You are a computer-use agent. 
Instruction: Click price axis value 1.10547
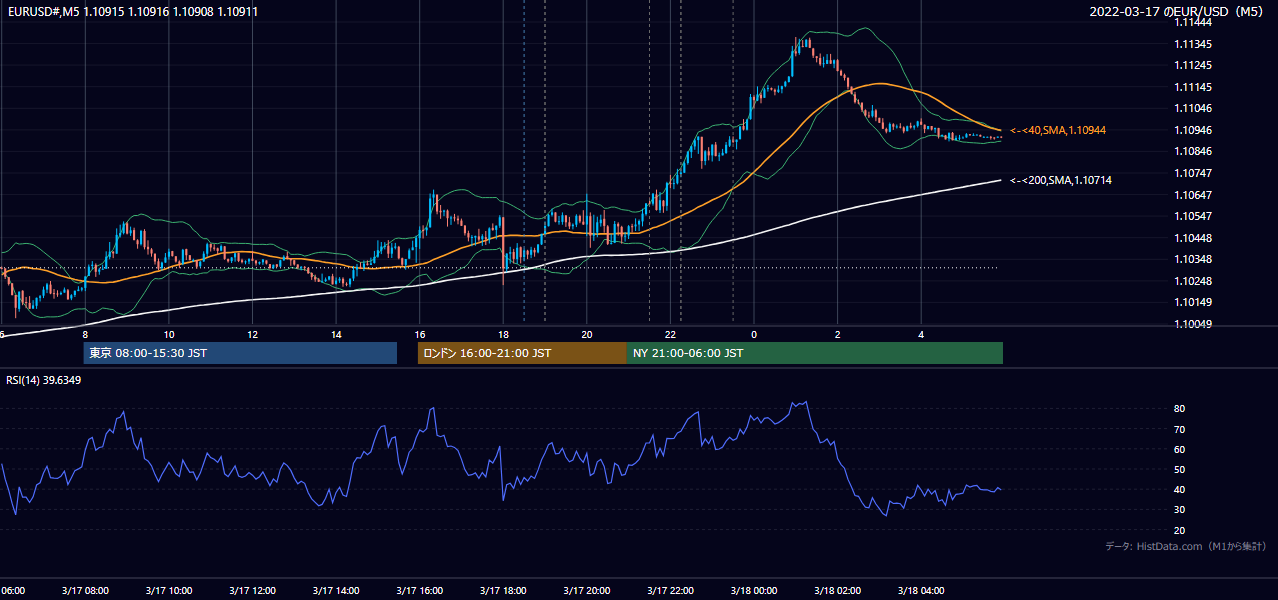click(x=1193, y=216)
